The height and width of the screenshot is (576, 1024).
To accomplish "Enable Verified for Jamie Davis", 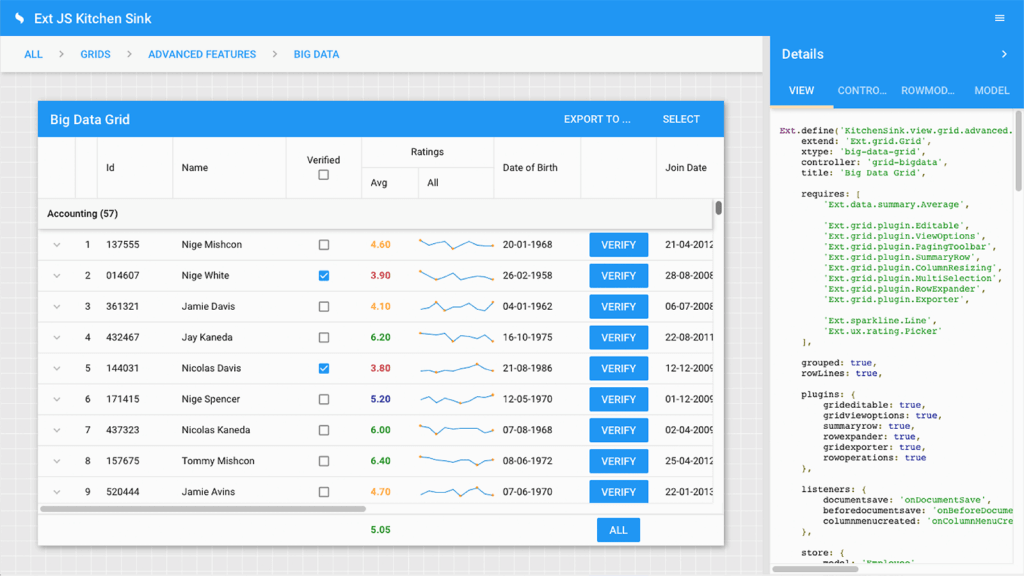I will click(x=323, y=306).
